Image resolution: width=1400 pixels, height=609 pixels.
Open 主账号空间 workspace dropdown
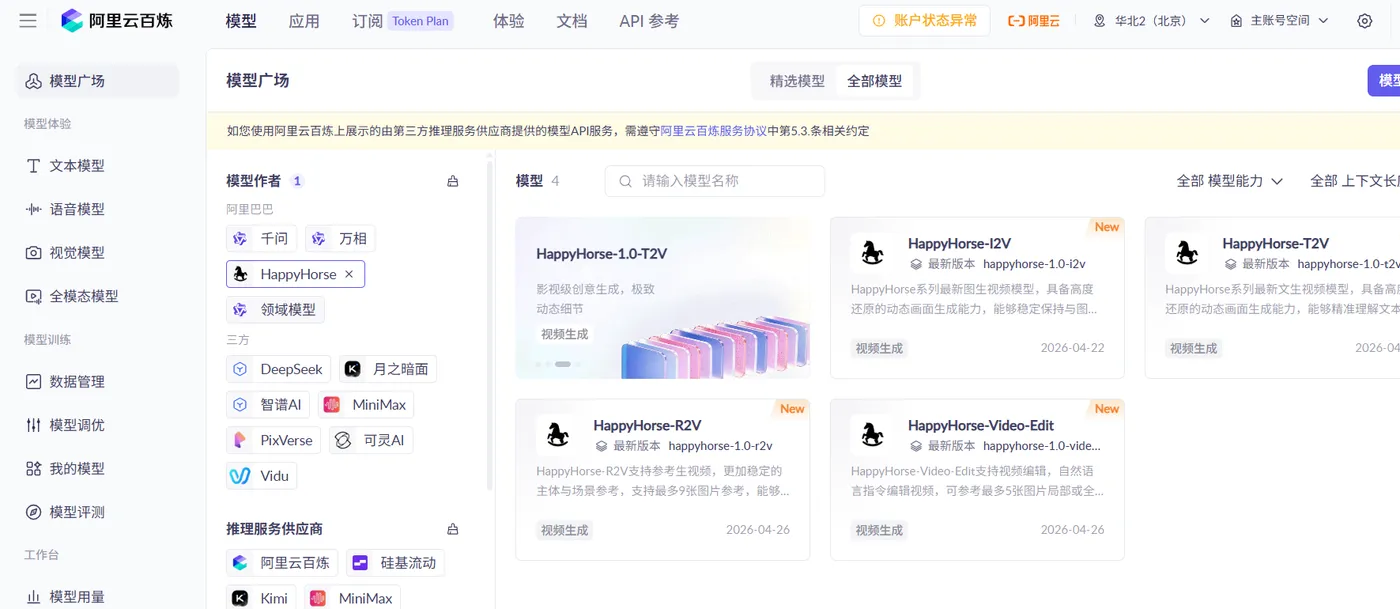(1279, 21)
